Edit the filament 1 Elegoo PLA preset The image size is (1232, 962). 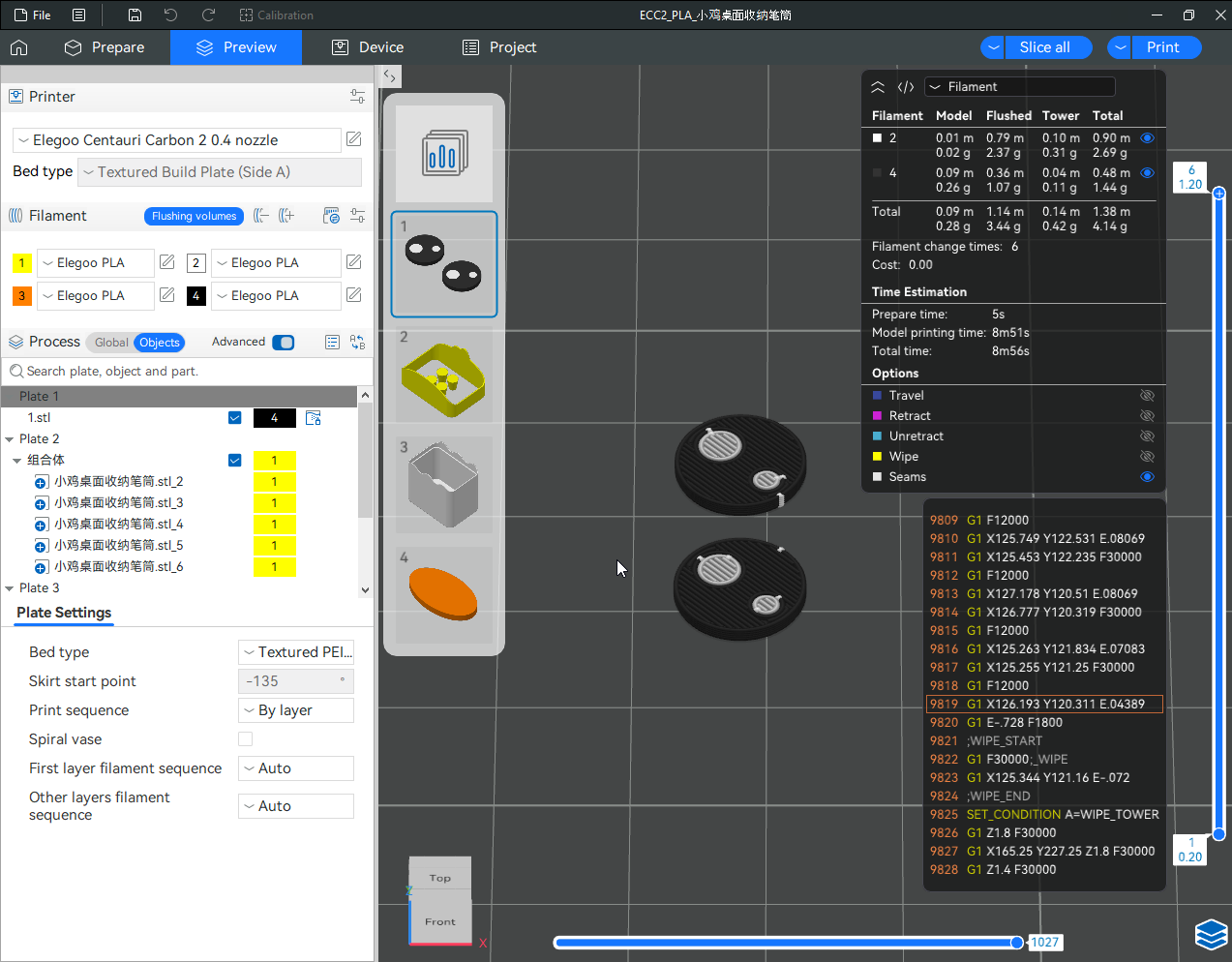point(166,262)
